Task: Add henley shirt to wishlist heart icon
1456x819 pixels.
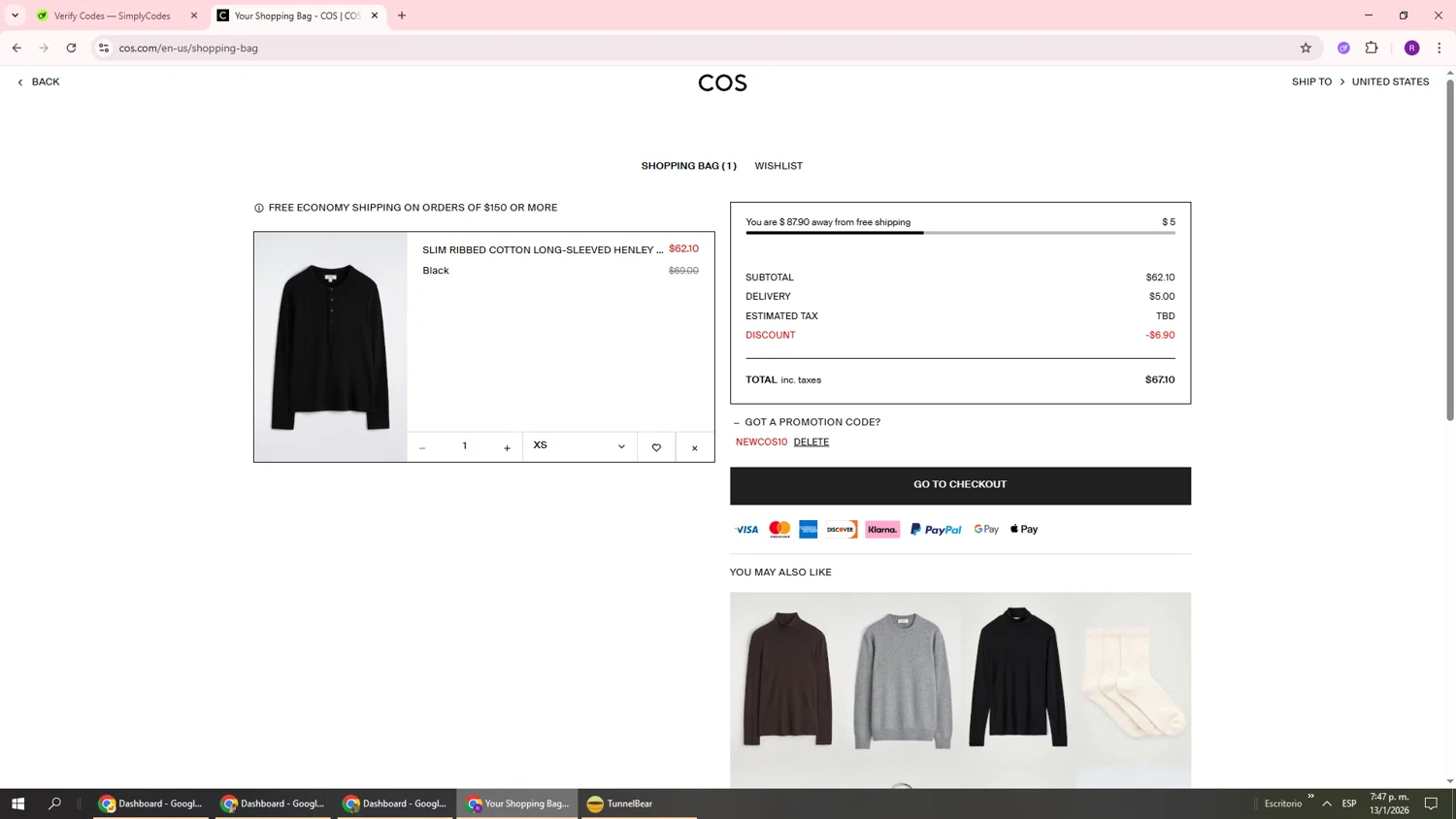Action: (x=656, y=447)
